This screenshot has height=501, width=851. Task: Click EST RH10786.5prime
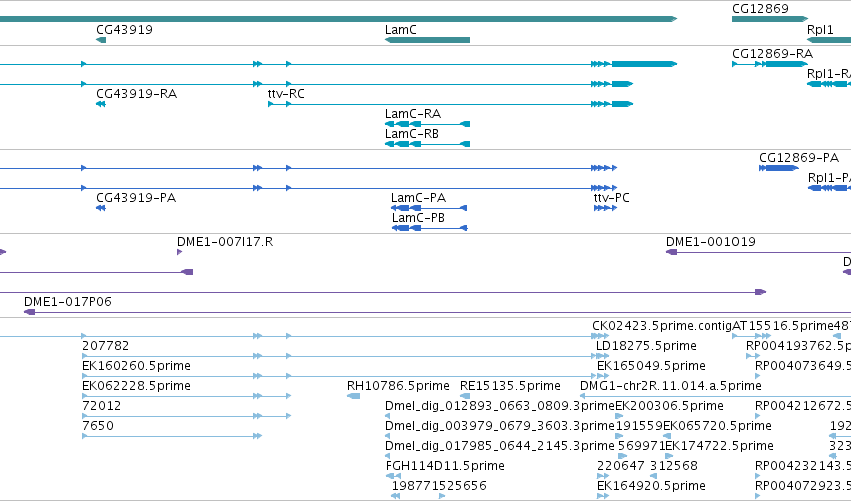(x=398, y=386)
